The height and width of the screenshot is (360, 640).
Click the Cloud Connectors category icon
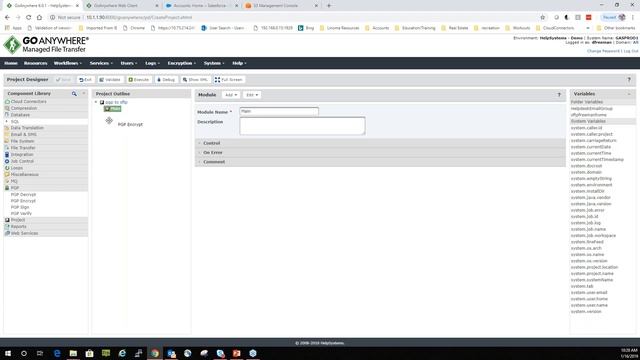[7, 102]
